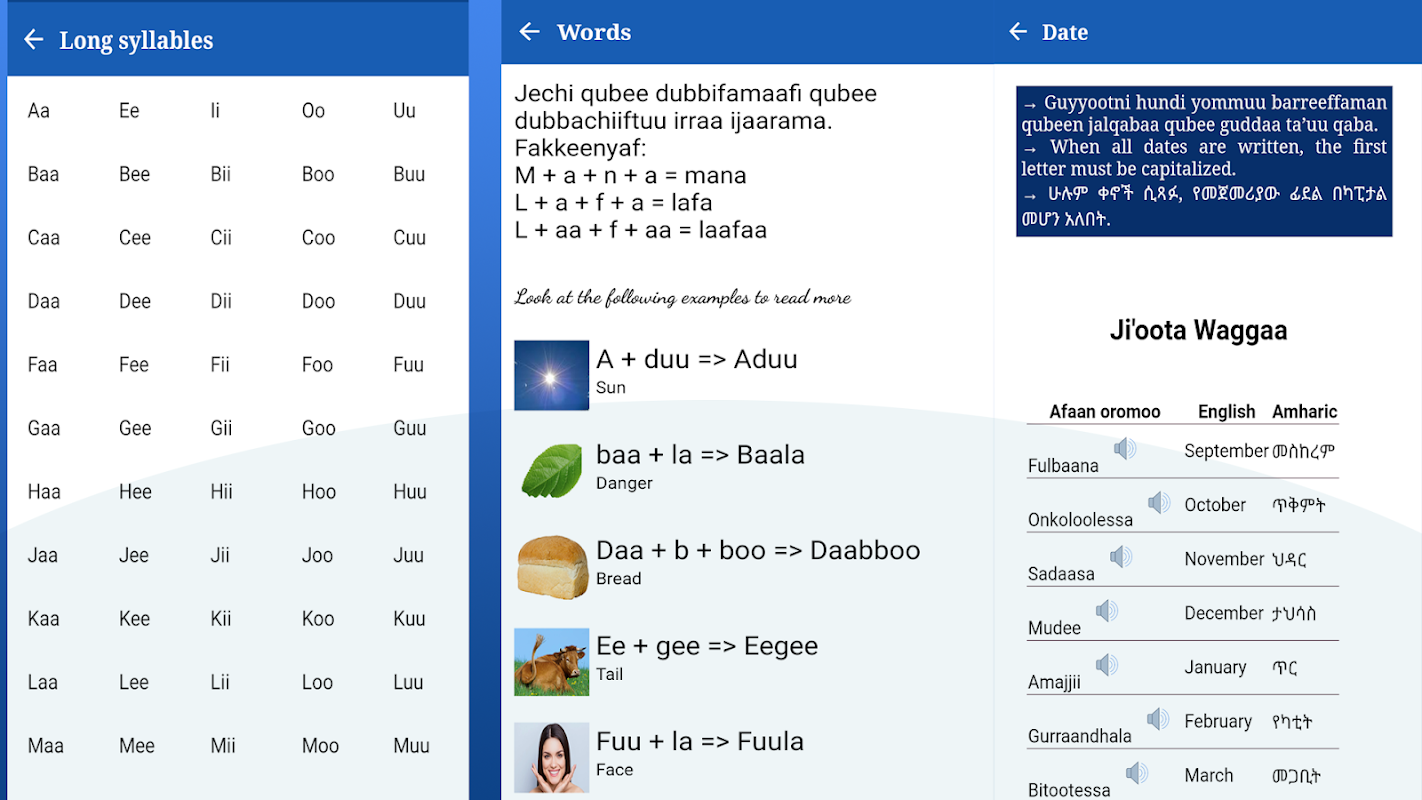This screenshot has width=1422, height=800.
Task: Select the syllable "Foo"
Action: (317, 365)
